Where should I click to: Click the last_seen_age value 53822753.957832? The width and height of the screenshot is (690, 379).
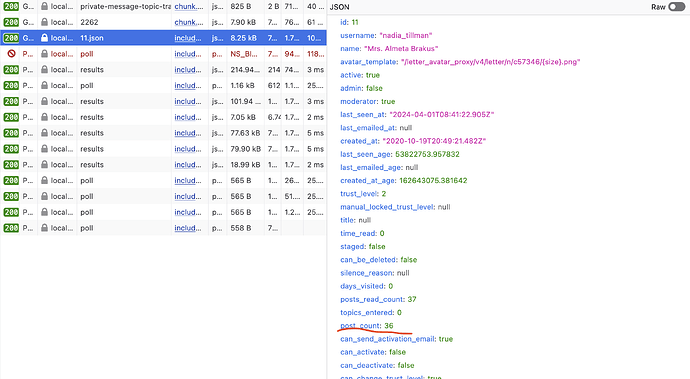pos(427,154)
